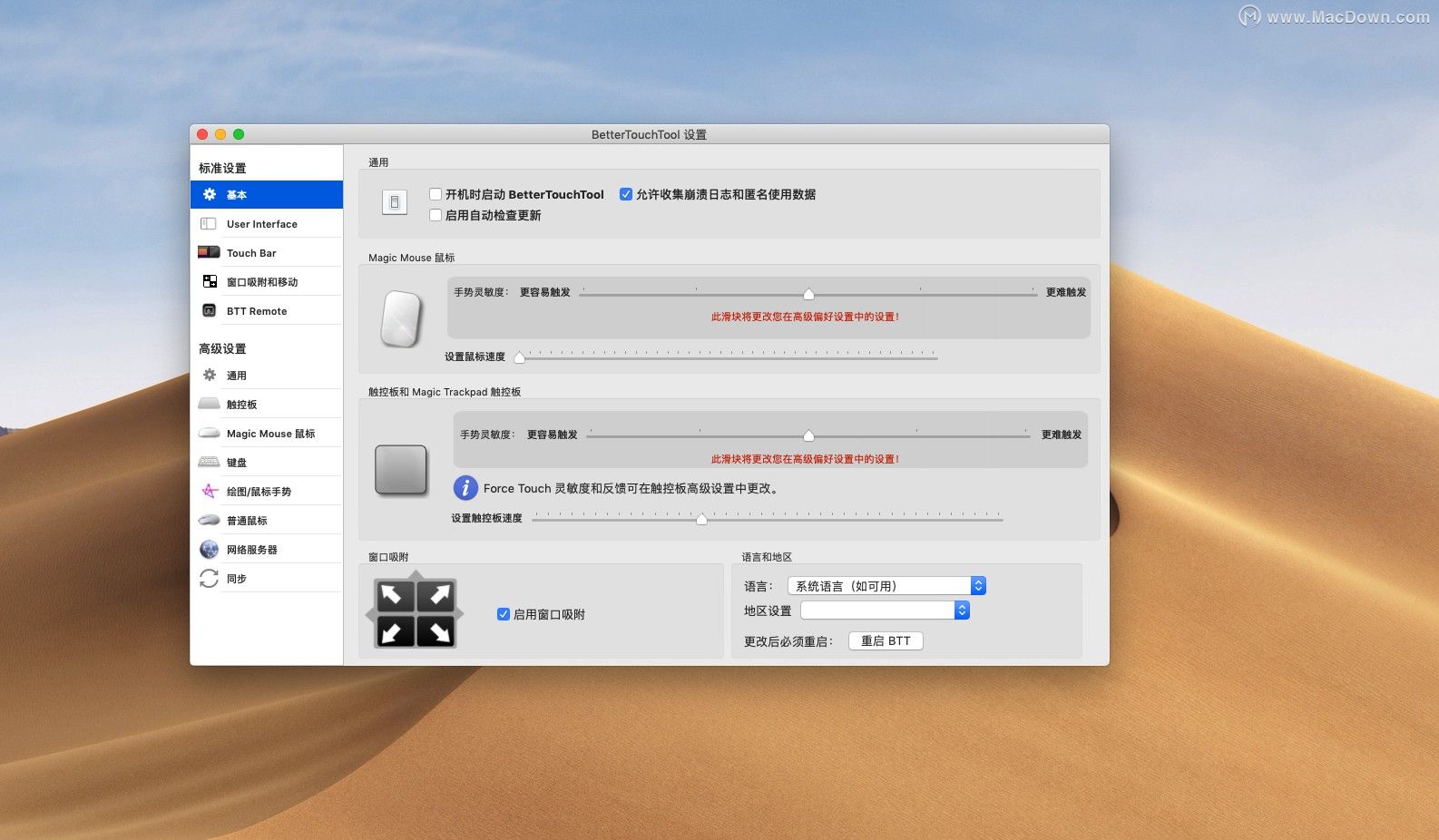Screen dimensions: 1439x840
Task: Click the light switch icon in 通用 section
Action: click(395, 202)
